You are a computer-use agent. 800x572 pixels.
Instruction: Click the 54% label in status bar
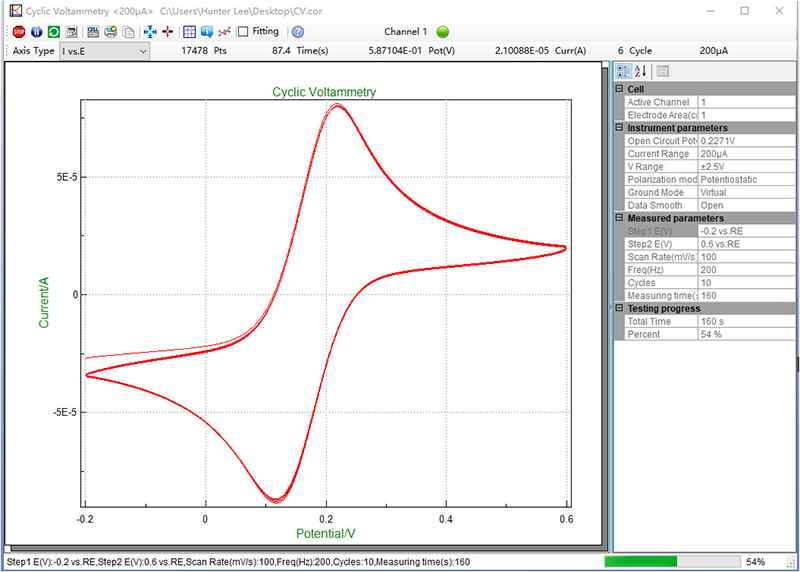pyautogui.click(x=755, y=562)
